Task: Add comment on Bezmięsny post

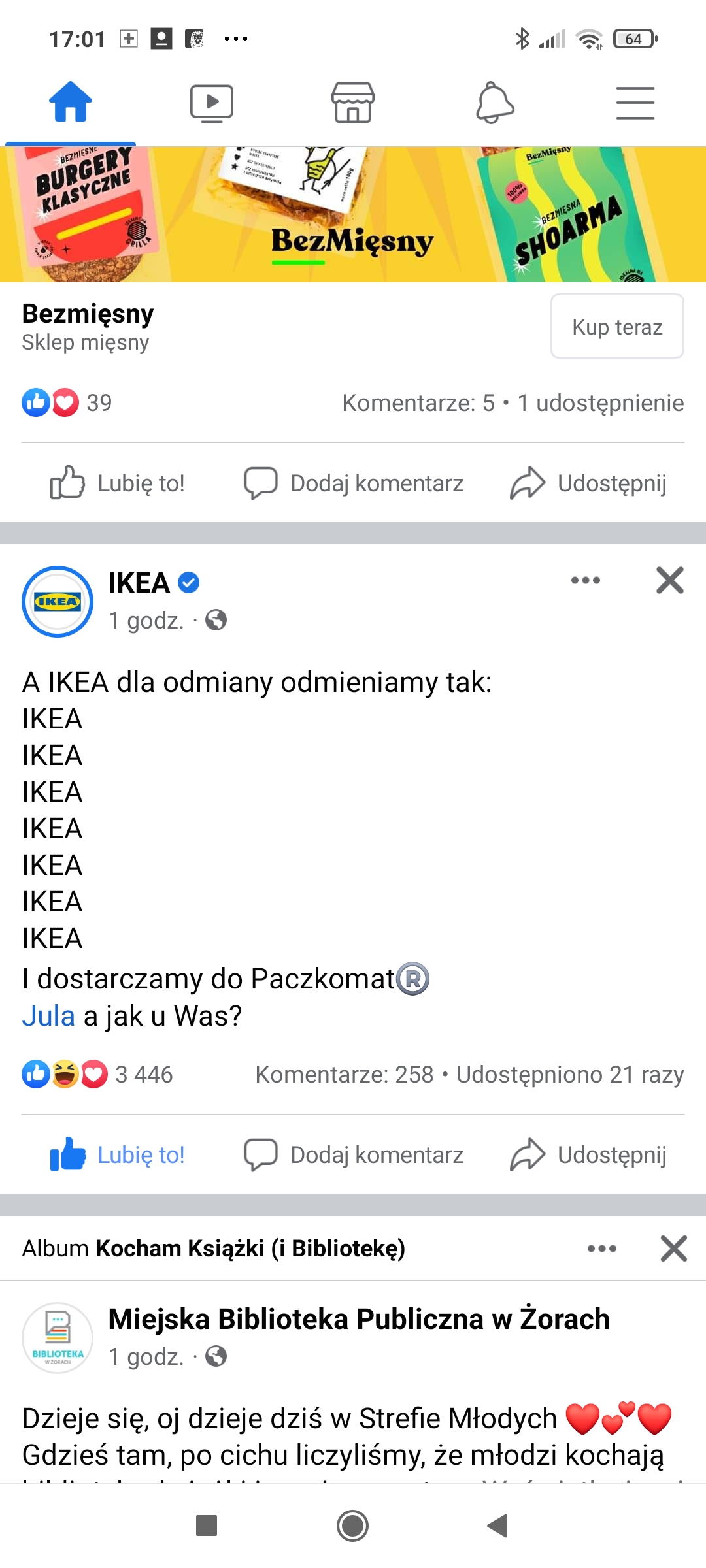Action: 354,483
